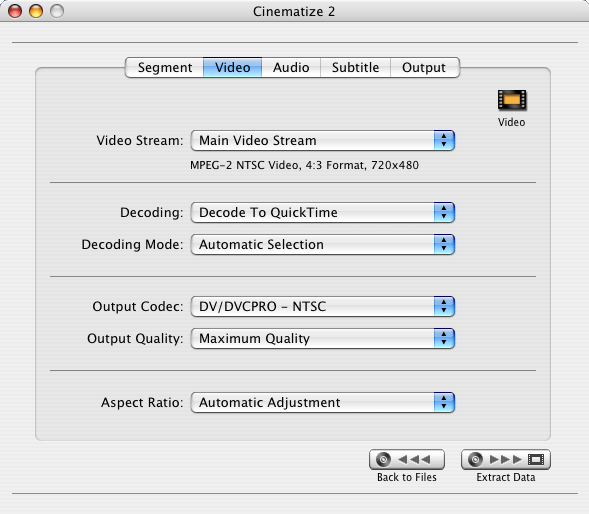Switch to the Audio tab
This screenshot has width=589, height=514.
(x=291, y=68)
